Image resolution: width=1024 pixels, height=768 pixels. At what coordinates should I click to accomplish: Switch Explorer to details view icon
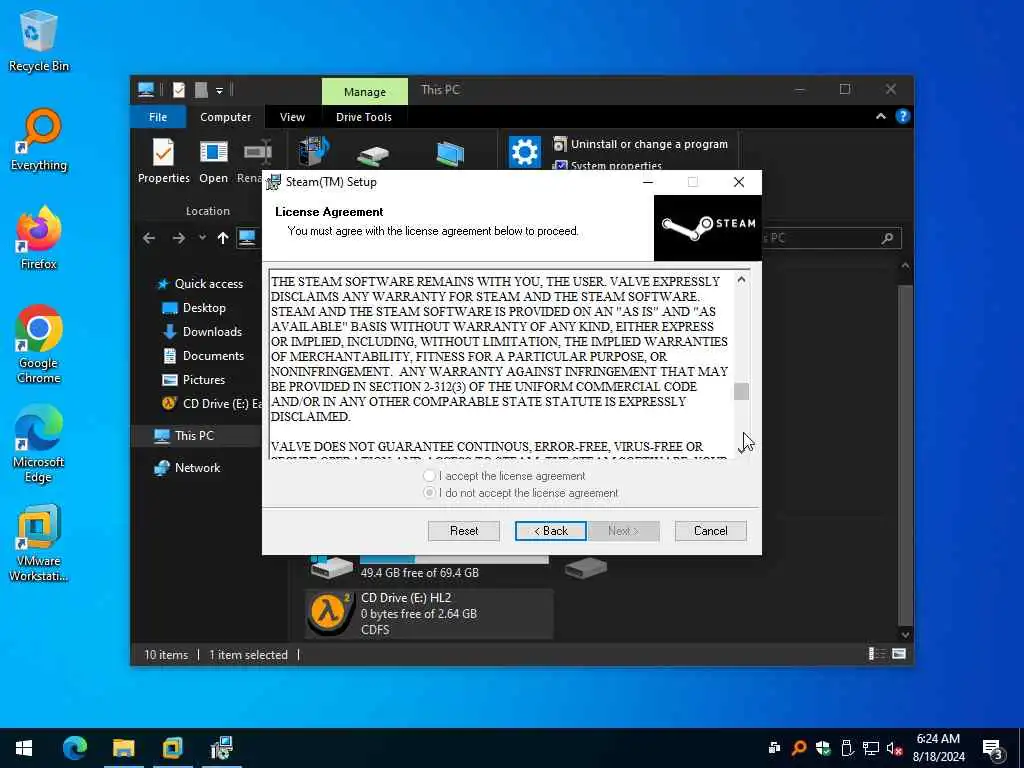(876, 654)
